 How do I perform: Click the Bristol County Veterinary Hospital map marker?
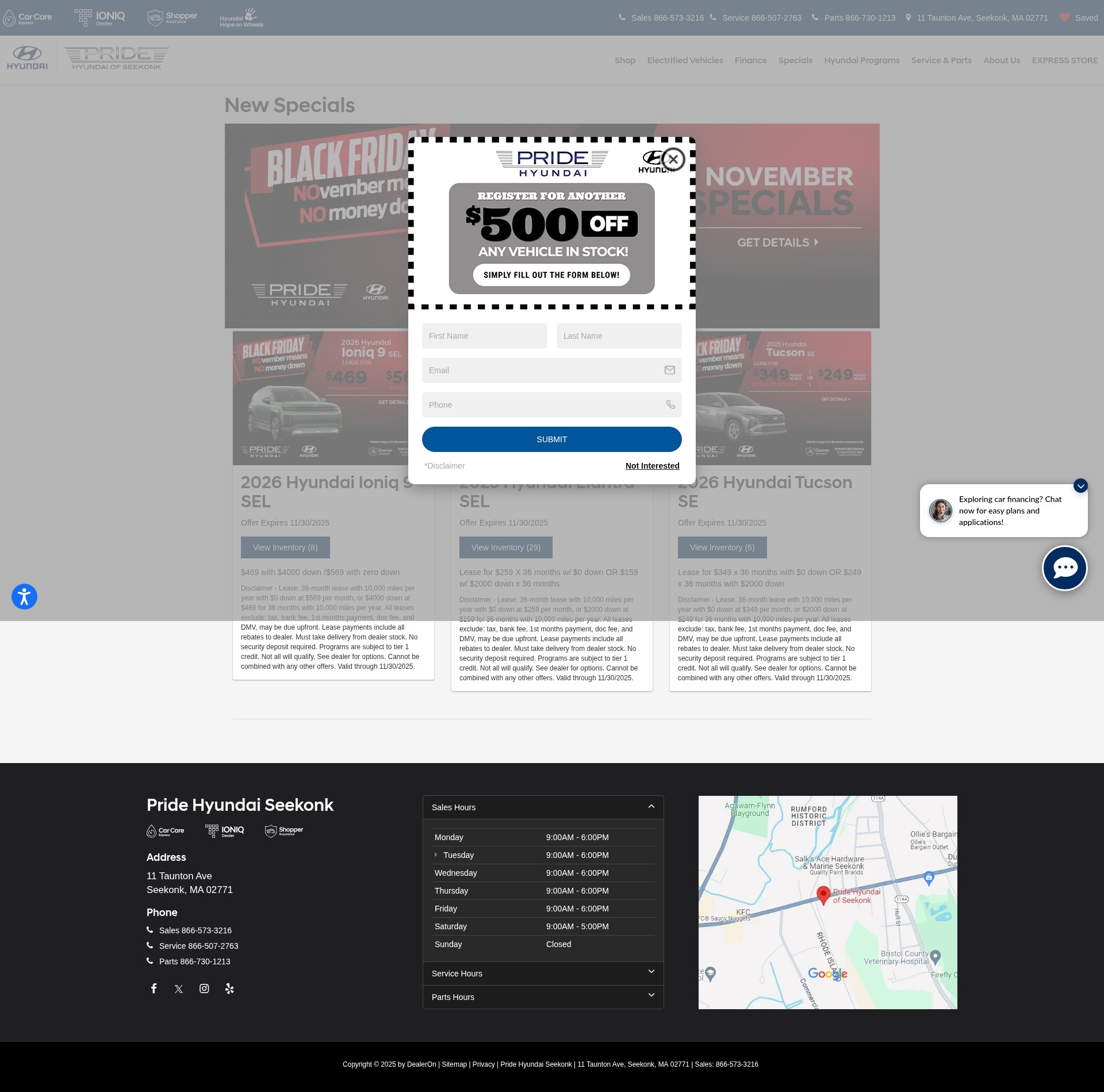936,957
